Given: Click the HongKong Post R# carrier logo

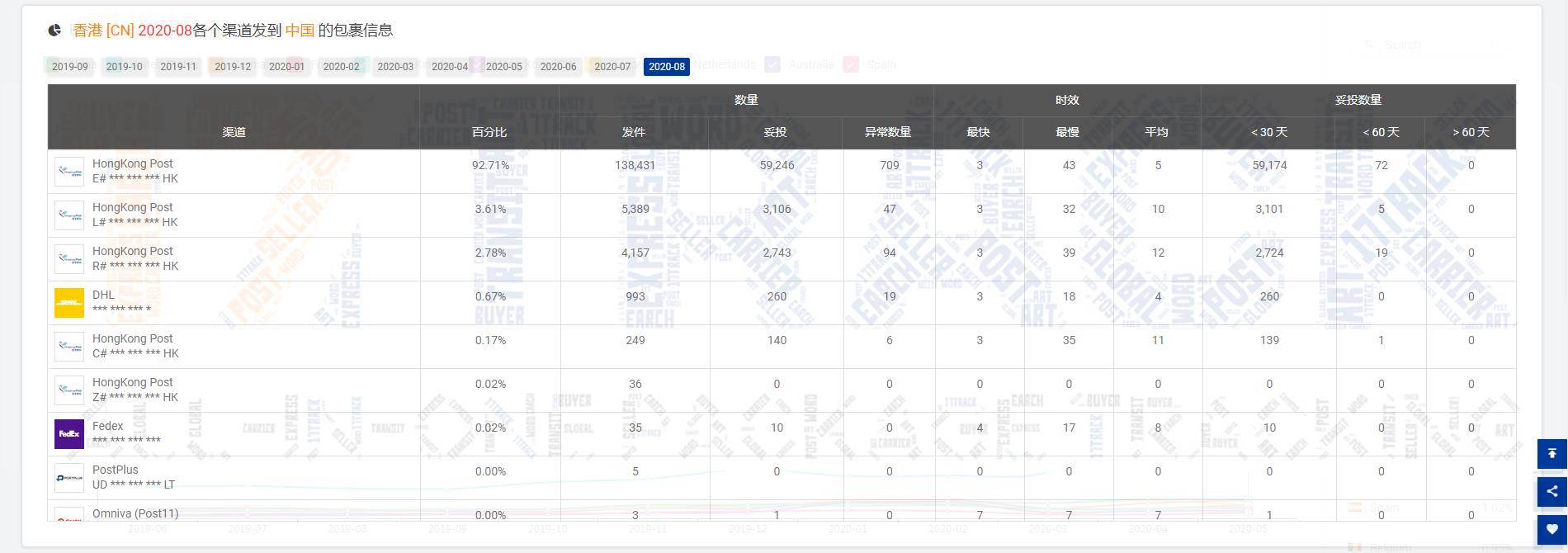Looking at the screenshot, I should (x=69, y=259).
